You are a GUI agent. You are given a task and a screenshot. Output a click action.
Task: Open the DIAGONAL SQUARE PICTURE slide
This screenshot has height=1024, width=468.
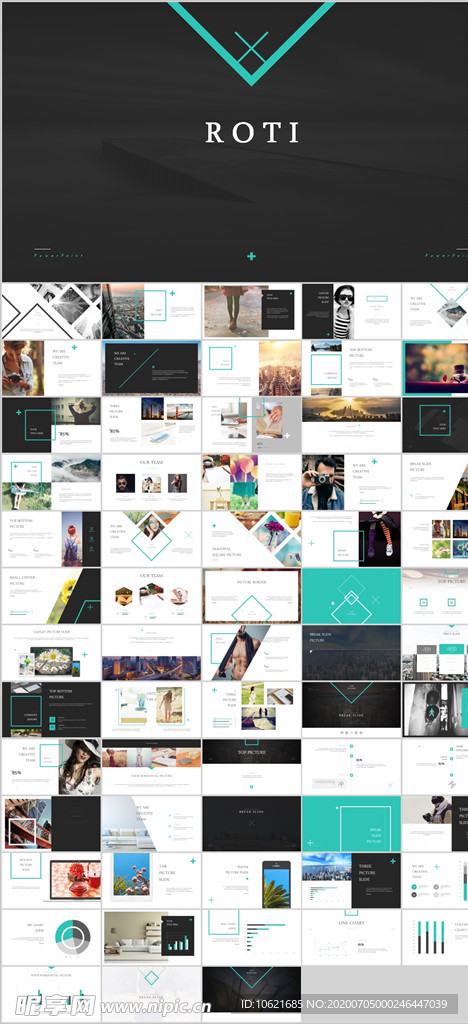[251, 539]
